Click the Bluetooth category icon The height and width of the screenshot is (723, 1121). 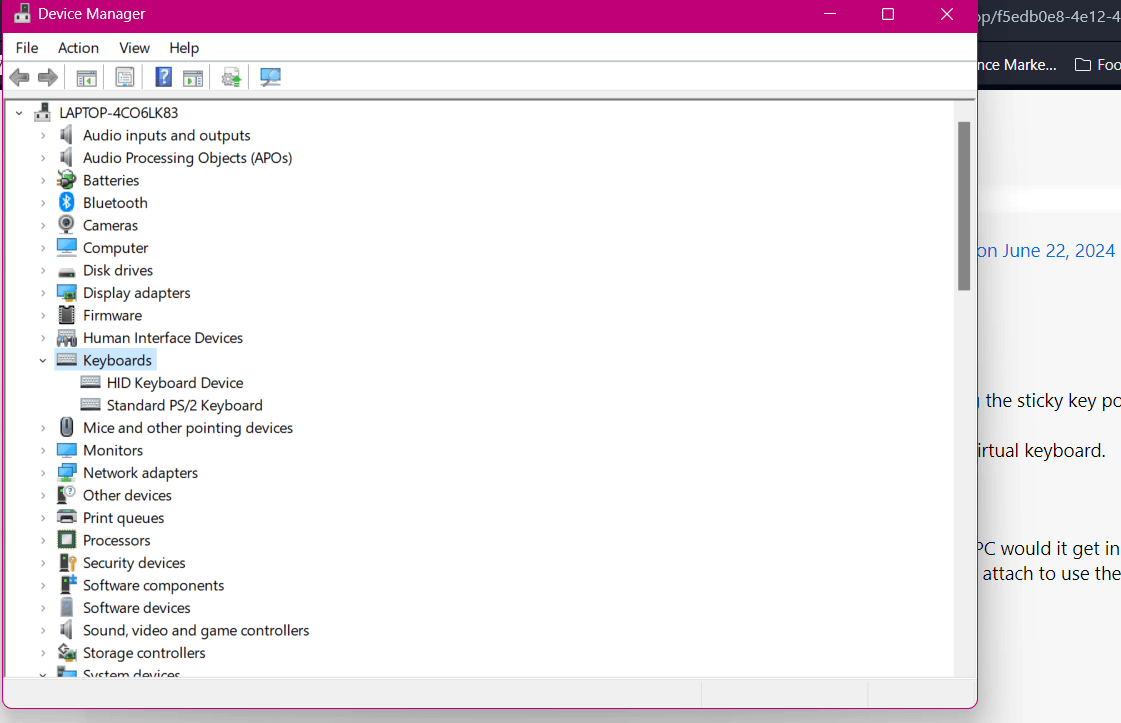[x=66, y=202]
